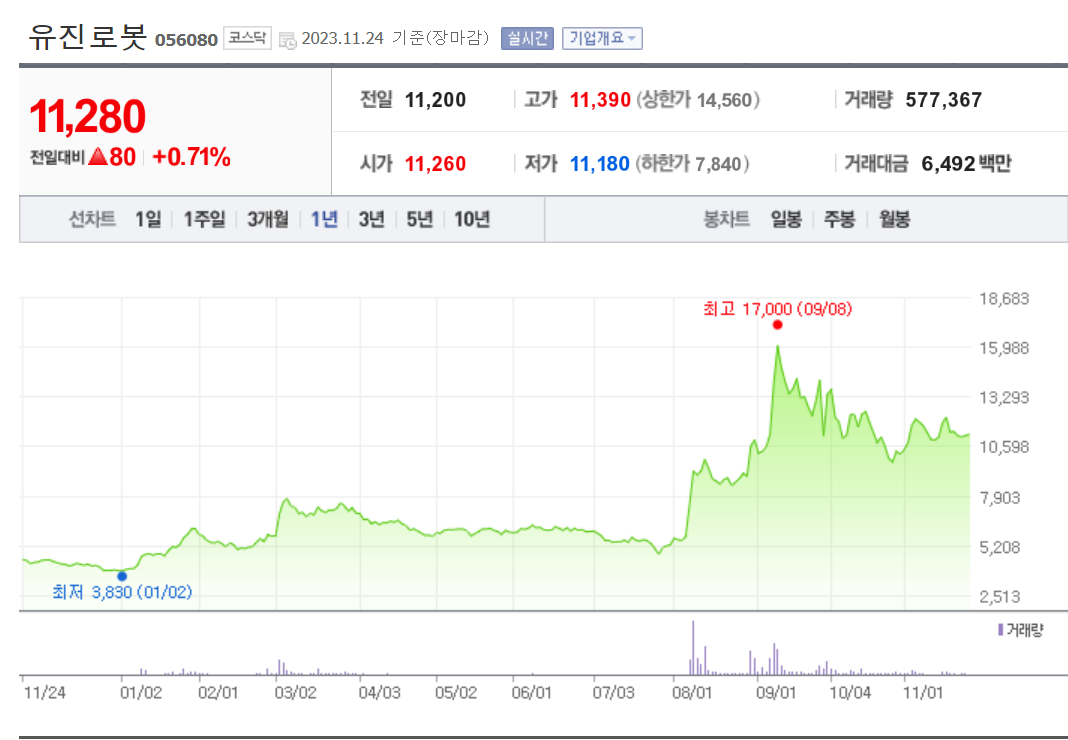Switch chart to 5년 period

pyautogui.click(x=420, y=219)
